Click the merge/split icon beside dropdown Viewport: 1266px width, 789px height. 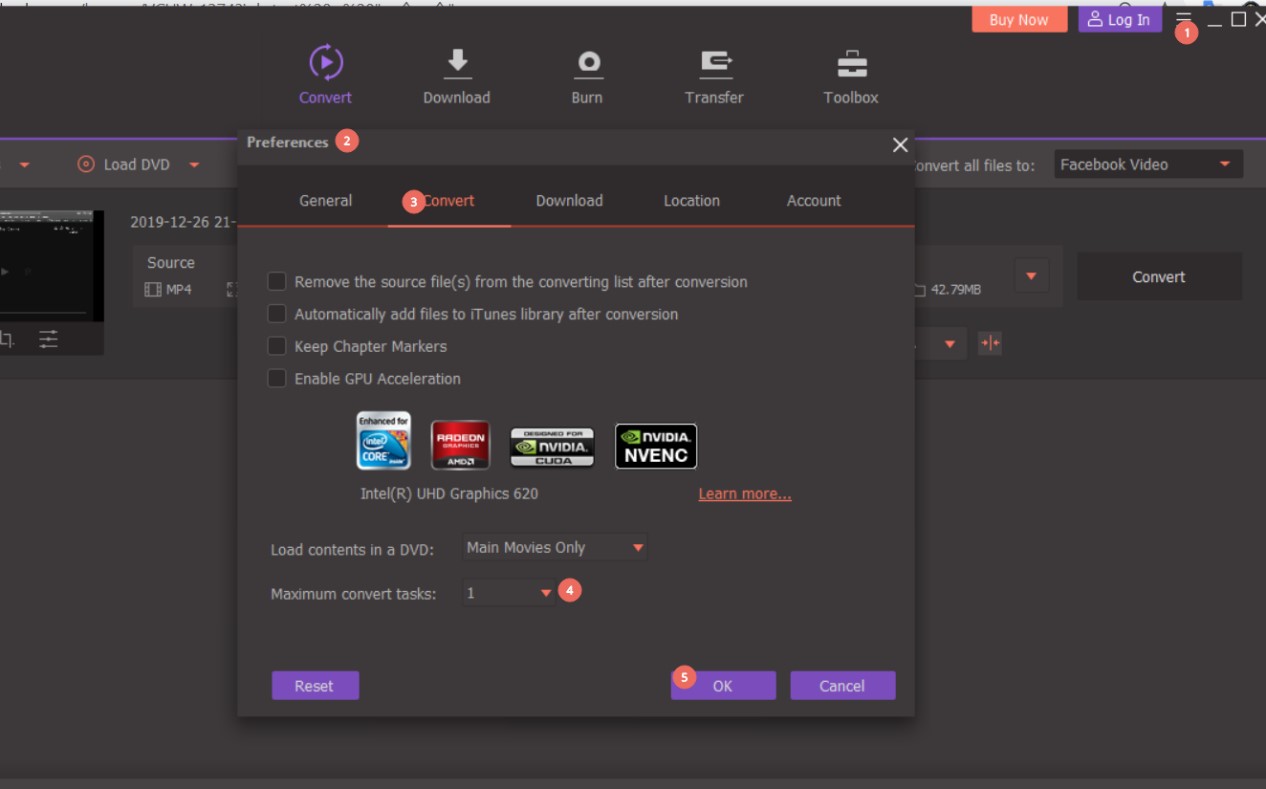coord(990,344)
